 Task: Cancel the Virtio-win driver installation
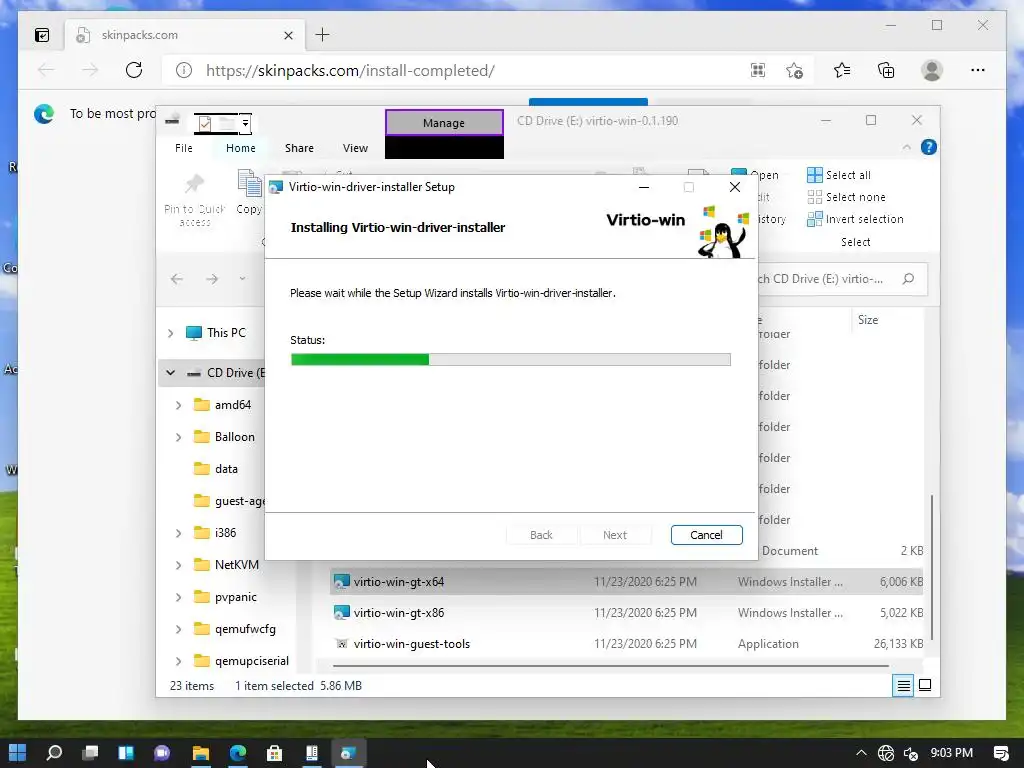(706, 535)
